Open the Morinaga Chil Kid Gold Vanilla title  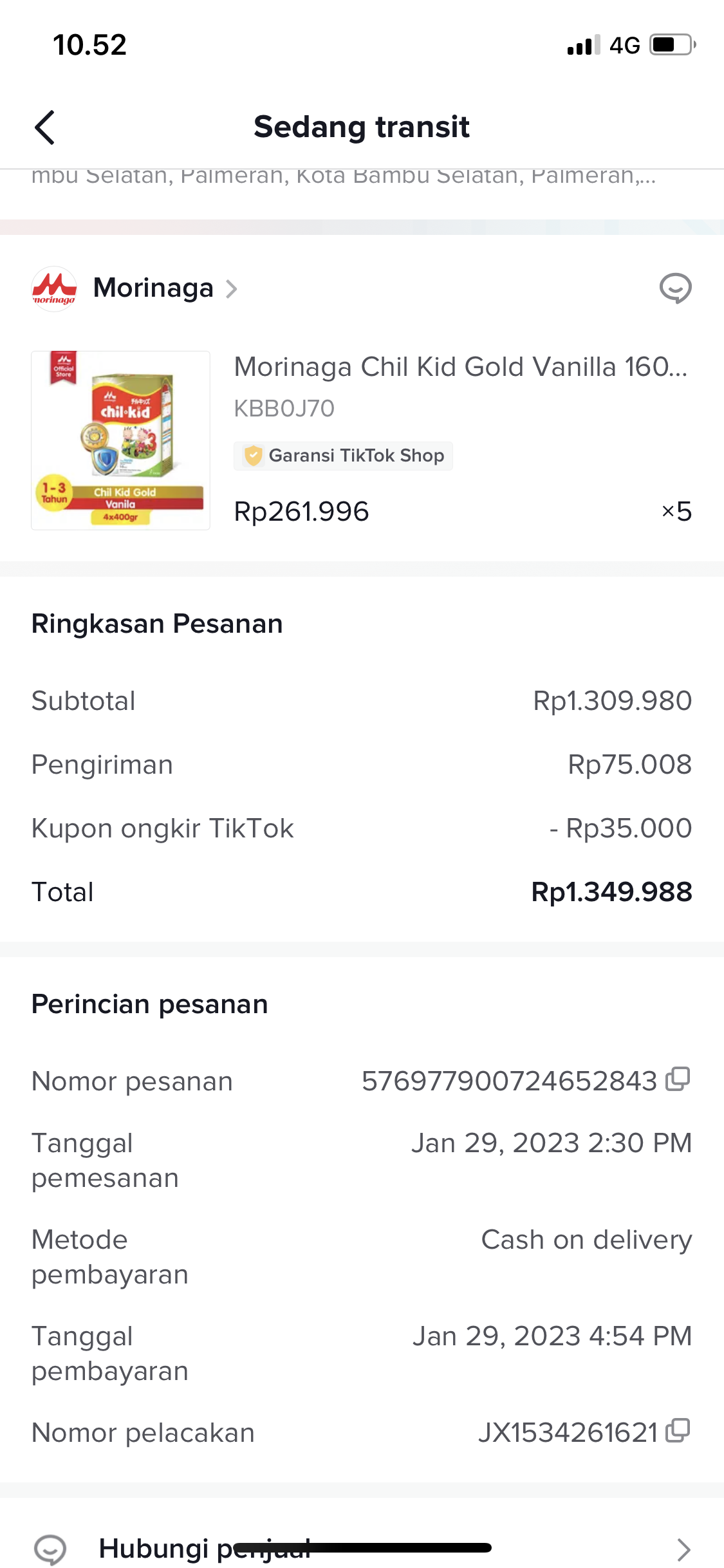pos(460,367)
